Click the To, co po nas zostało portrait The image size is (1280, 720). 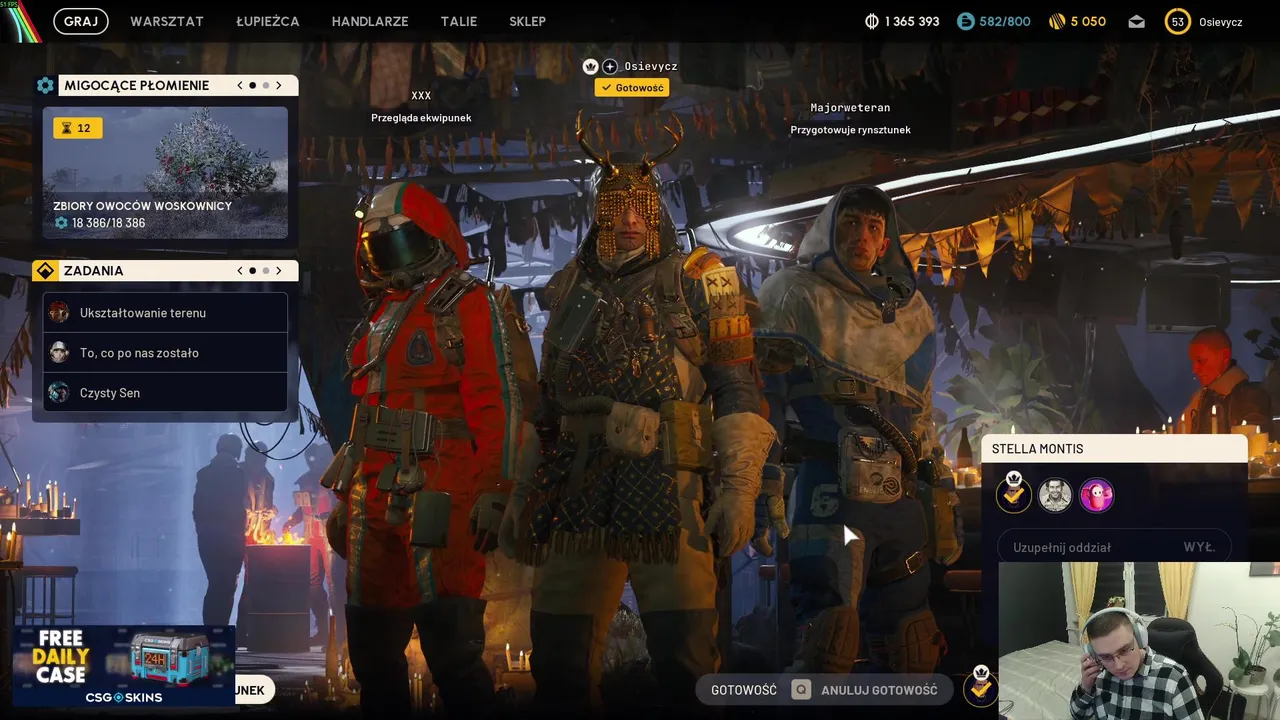[59, 353]
